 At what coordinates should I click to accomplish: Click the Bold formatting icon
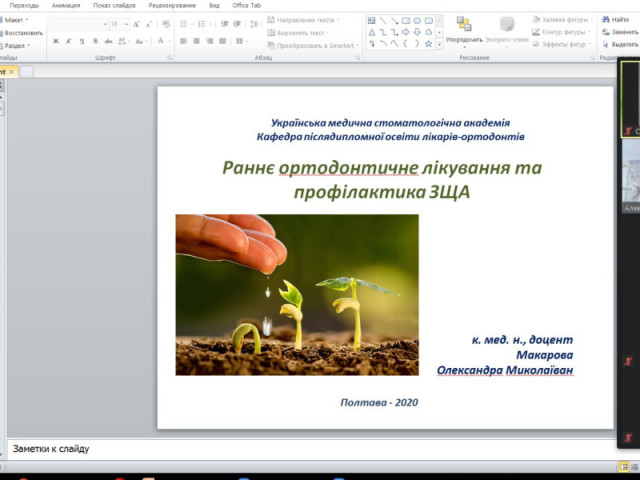(x=55, y=41)
